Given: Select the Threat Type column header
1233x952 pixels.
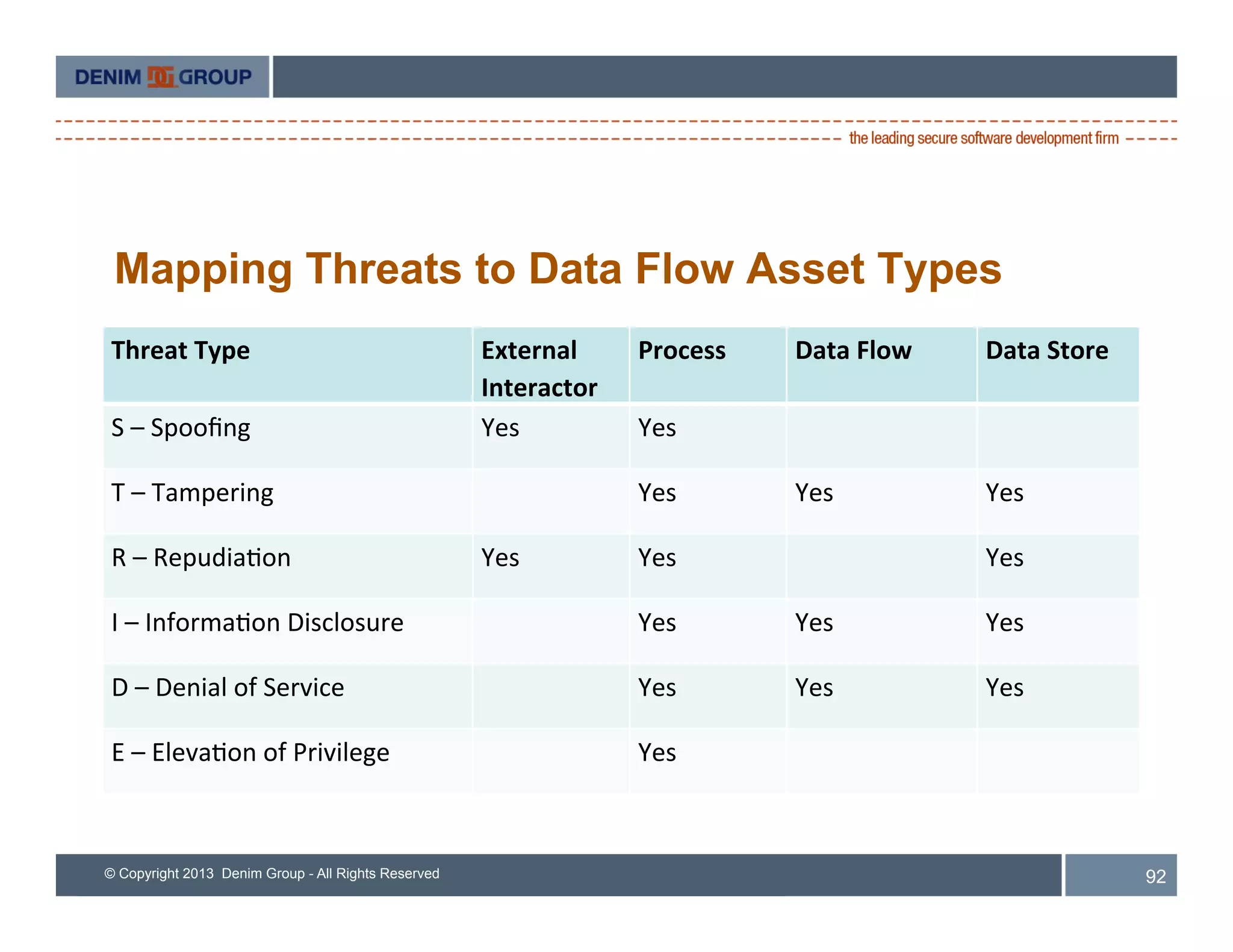Looking at the screenshot, I should pos(181,351).
